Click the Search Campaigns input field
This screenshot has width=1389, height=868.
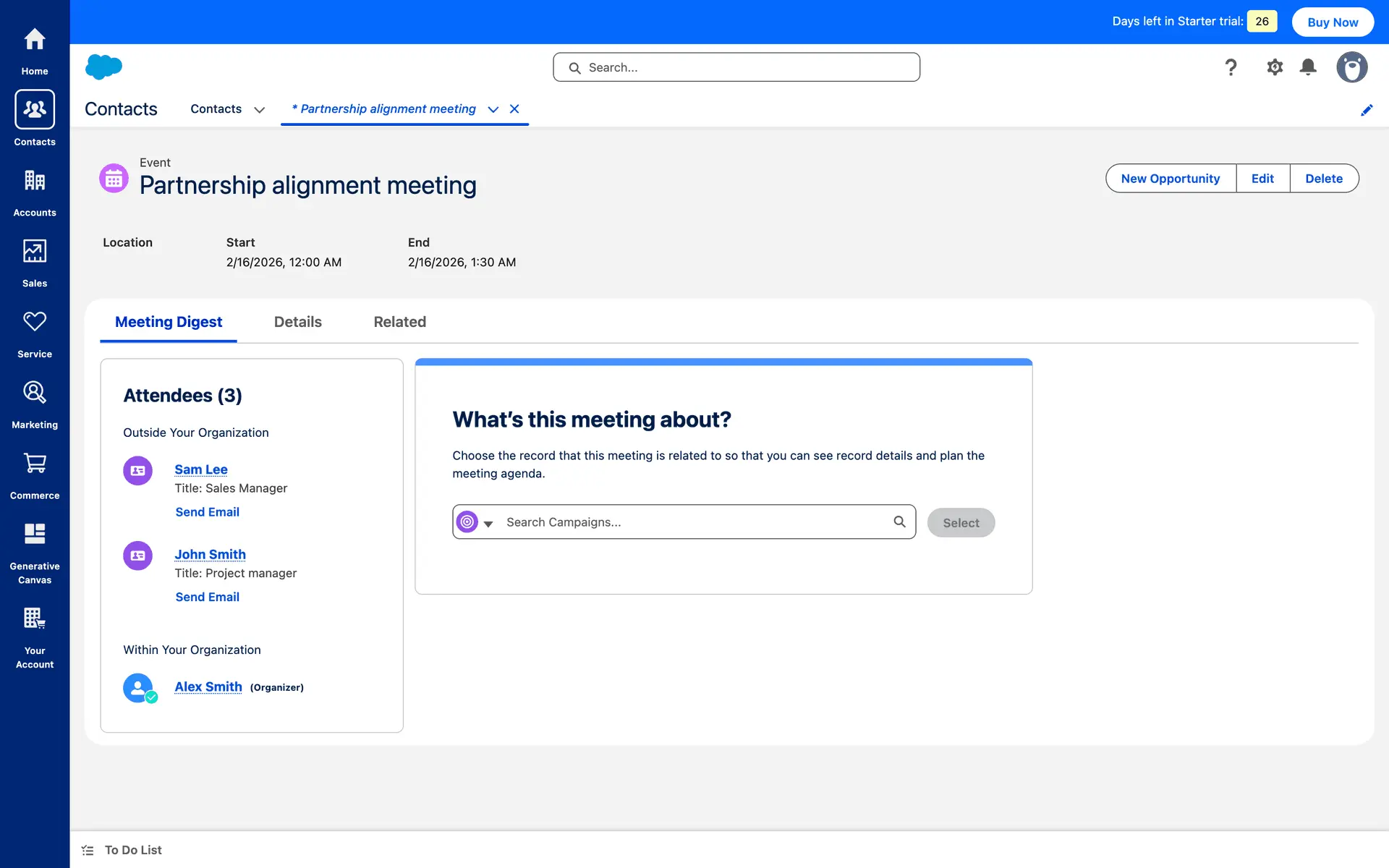click(x=694, y=522)
